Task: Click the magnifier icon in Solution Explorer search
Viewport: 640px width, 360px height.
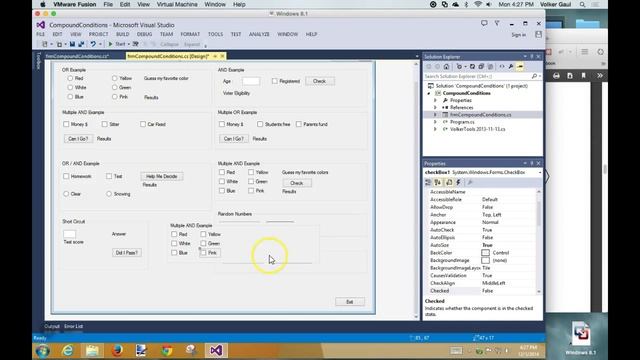Action: (534, 76)
